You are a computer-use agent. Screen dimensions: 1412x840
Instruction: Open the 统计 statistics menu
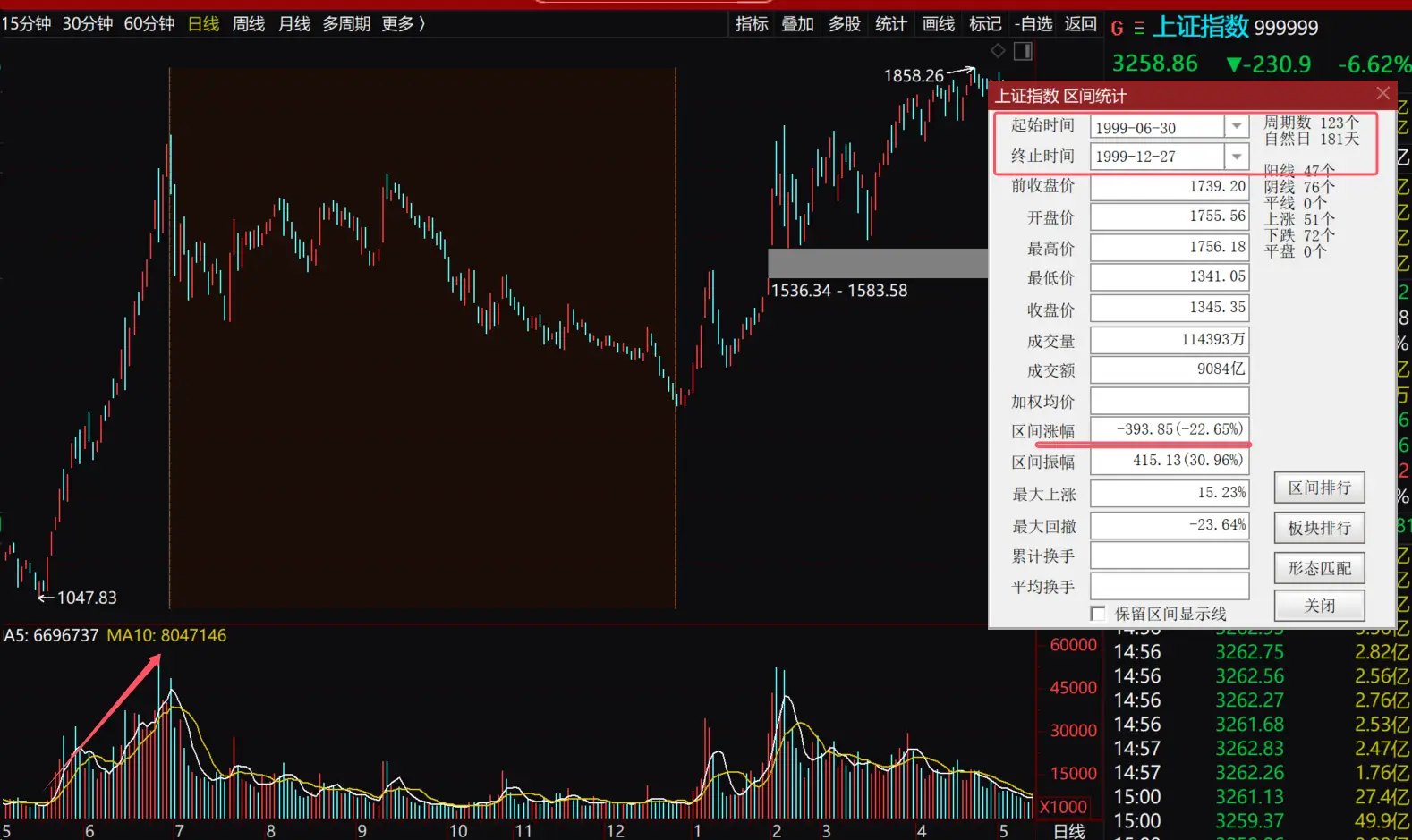click(890, 24)
